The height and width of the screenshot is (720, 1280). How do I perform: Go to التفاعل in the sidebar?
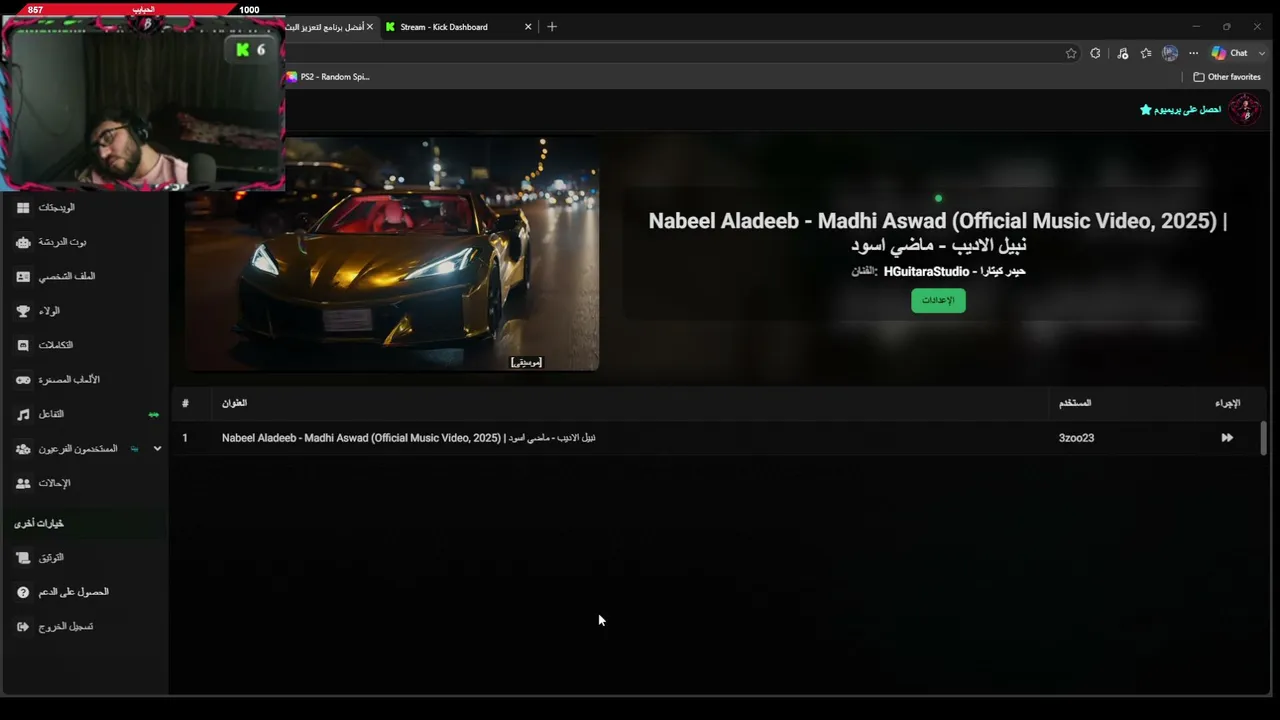pyautogui.click(x=51, y=414)
